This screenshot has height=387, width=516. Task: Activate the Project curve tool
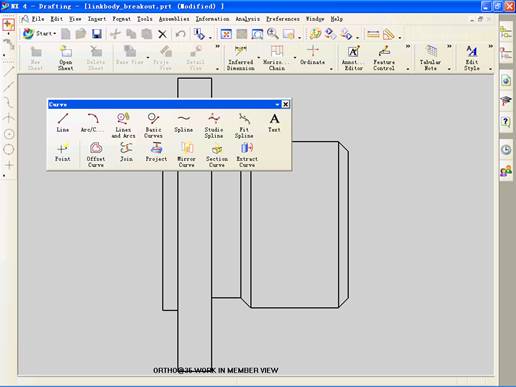(x=156, y=152)
